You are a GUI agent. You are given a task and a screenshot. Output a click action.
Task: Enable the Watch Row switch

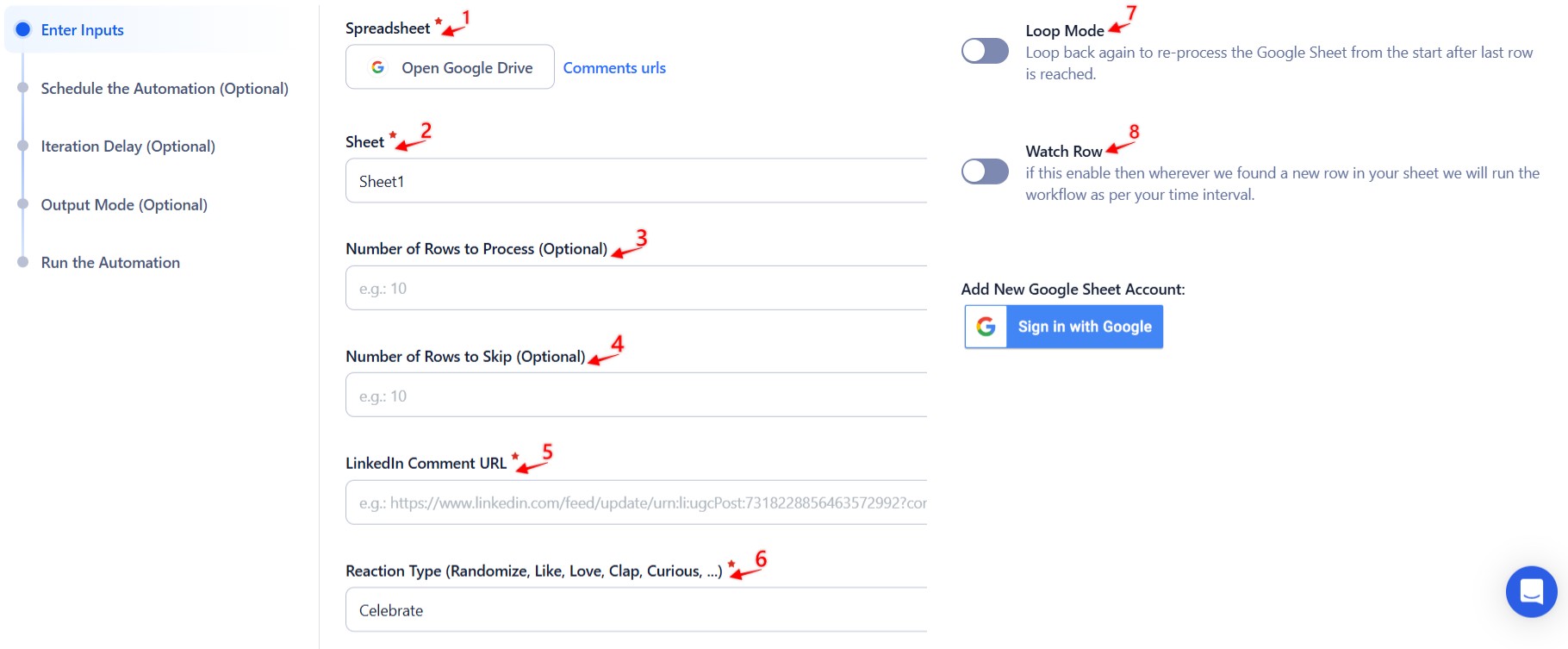pos(985,172)
